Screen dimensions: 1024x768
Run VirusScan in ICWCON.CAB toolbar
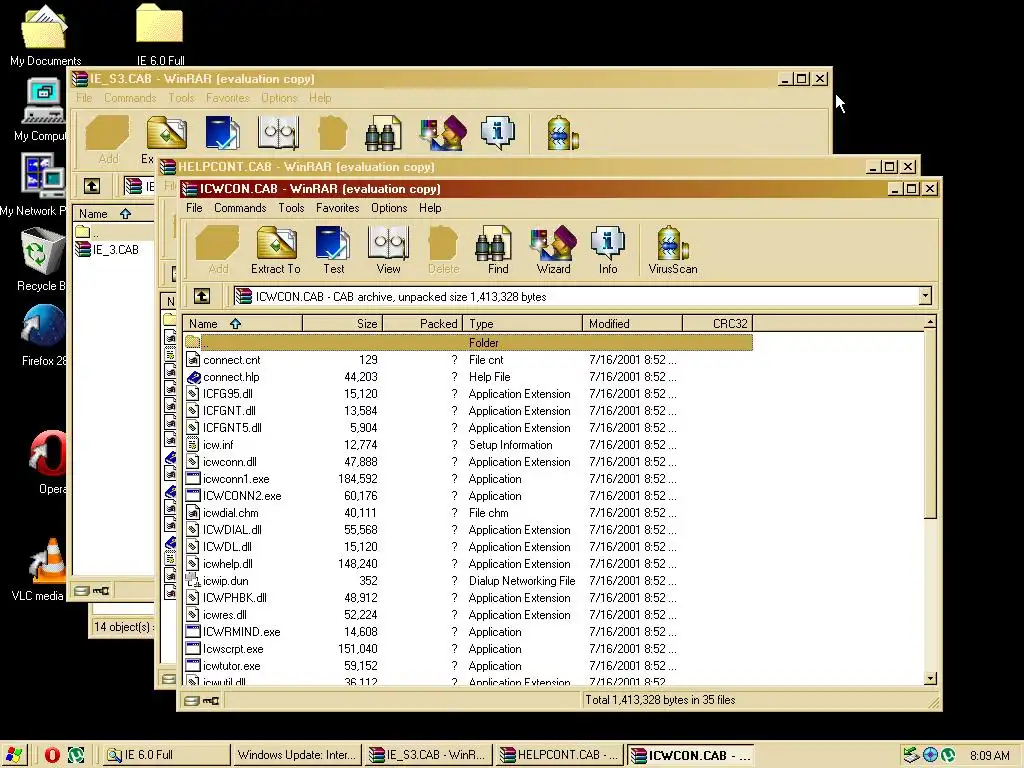tap(673, 249)
